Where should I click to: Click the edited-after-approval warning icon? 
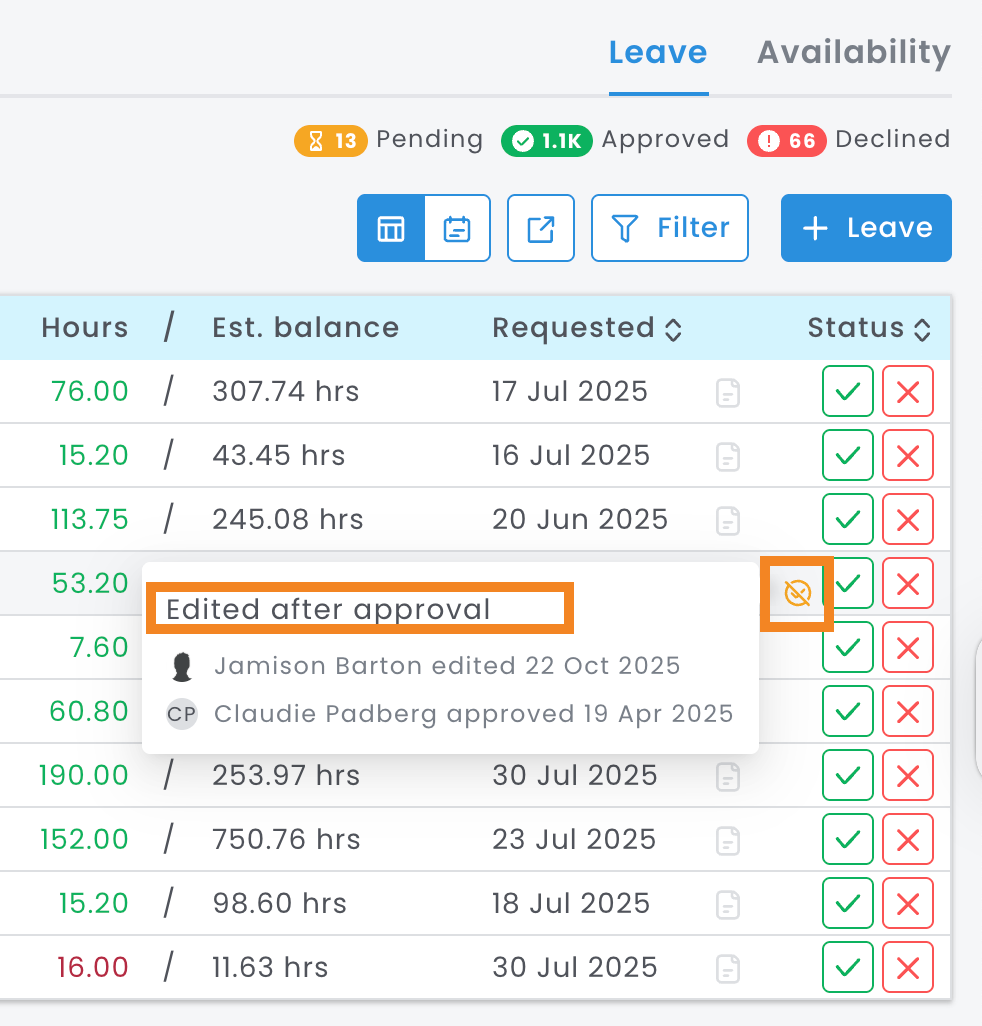(x=797, y=593)
